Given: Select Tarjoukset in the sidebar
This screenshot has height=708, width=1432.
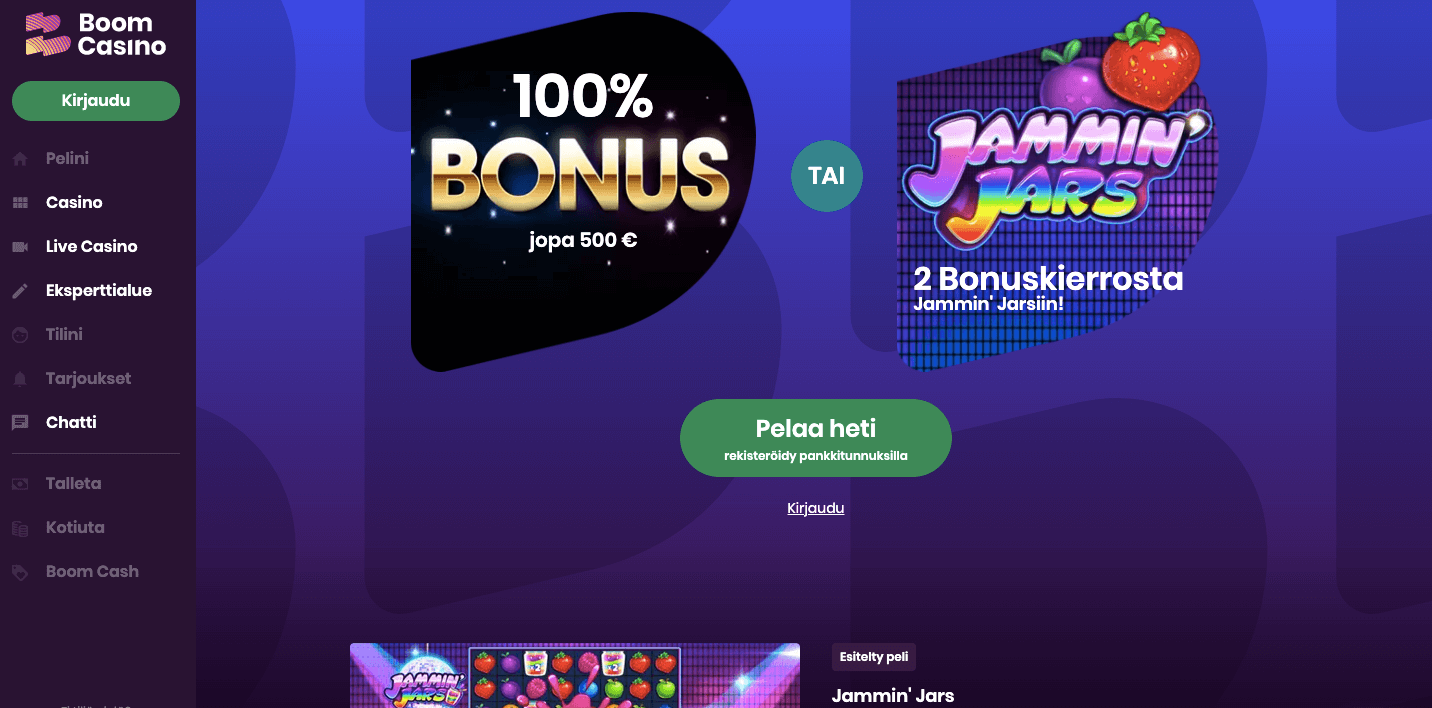Looking at the screenshot, I should coord(88,378).
